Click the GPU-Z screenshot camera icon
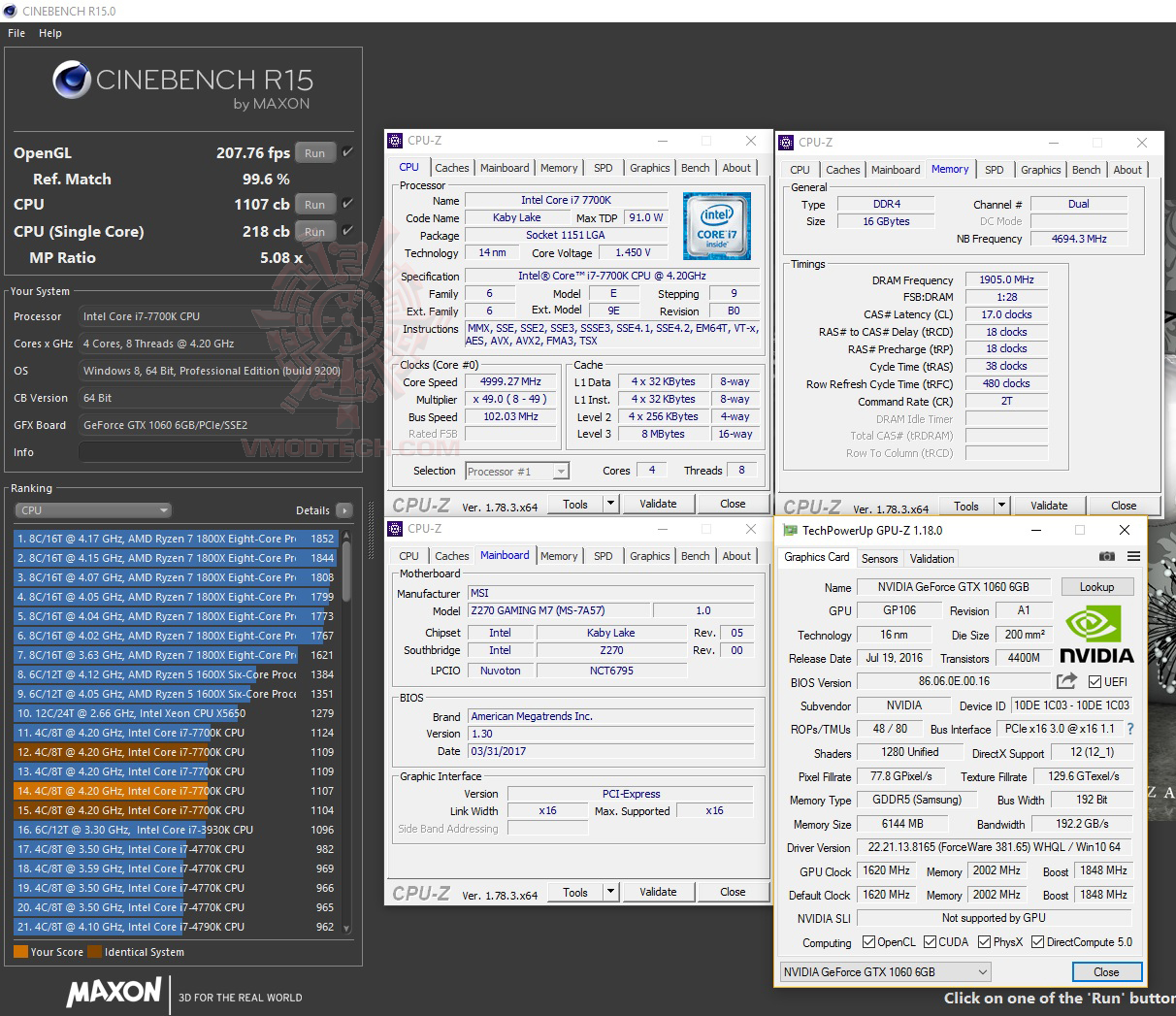 click(1107, 557)
